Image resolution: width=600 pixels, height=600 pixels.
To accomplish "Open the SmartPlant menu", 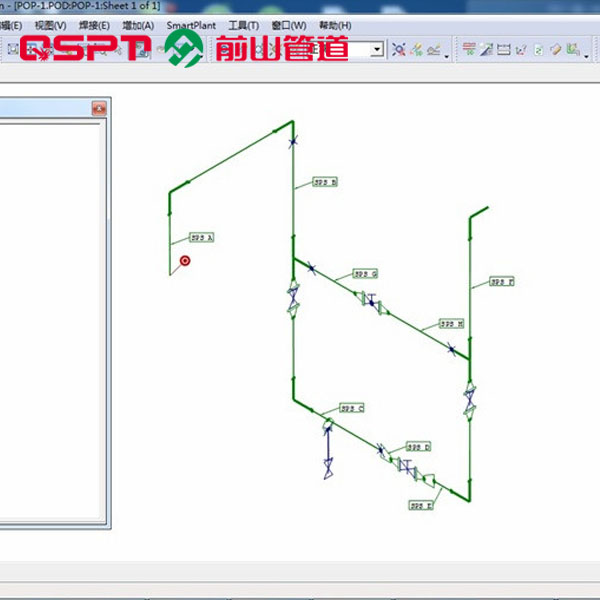I will pyautogui.click(x=191, y=25).
